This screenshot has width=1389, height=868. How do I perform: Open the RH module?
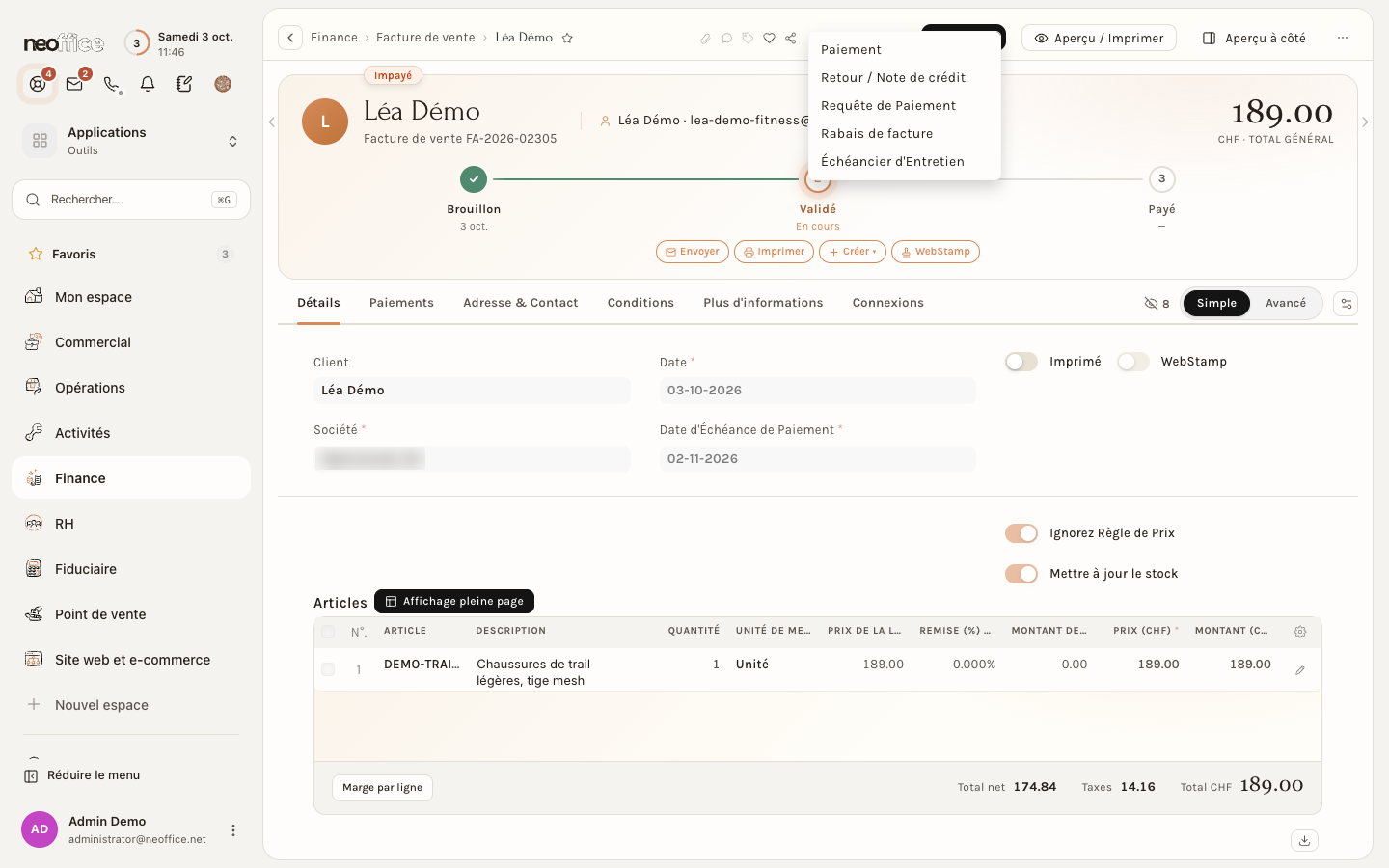[x=131, y=524]
